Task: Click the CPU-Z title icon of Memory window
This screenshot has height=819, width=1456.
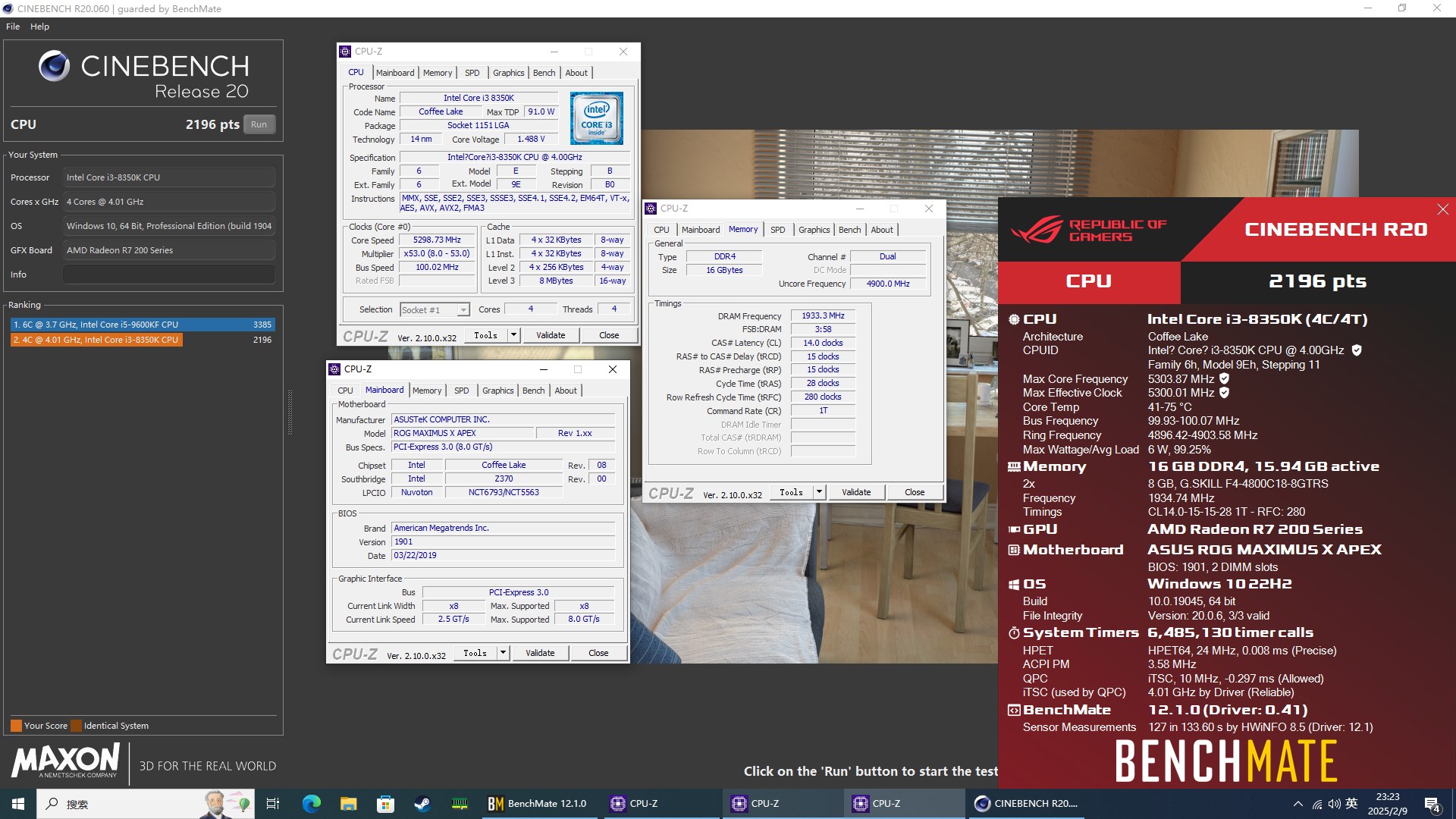Action: [651, 209]
